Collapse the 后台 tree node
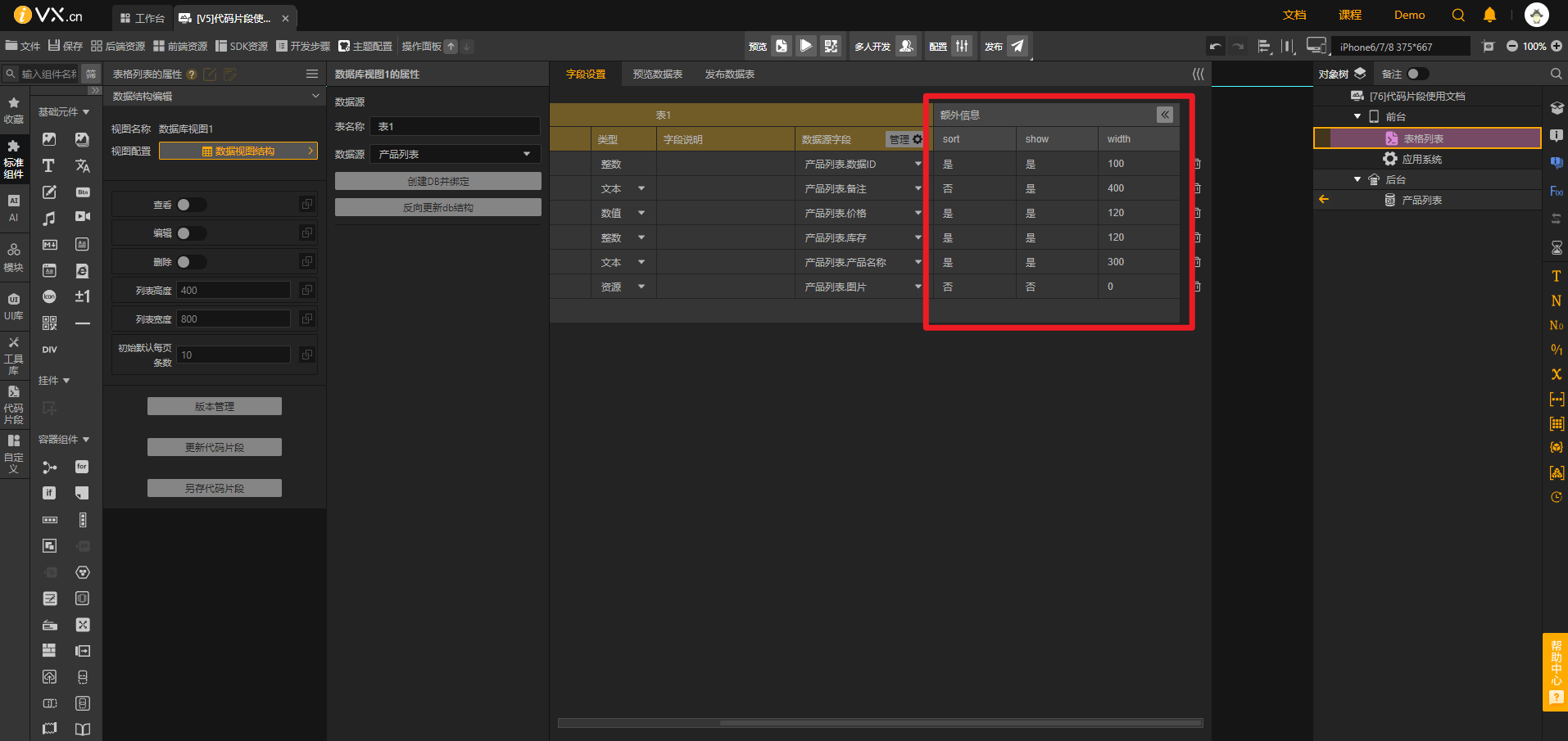 1357,179
